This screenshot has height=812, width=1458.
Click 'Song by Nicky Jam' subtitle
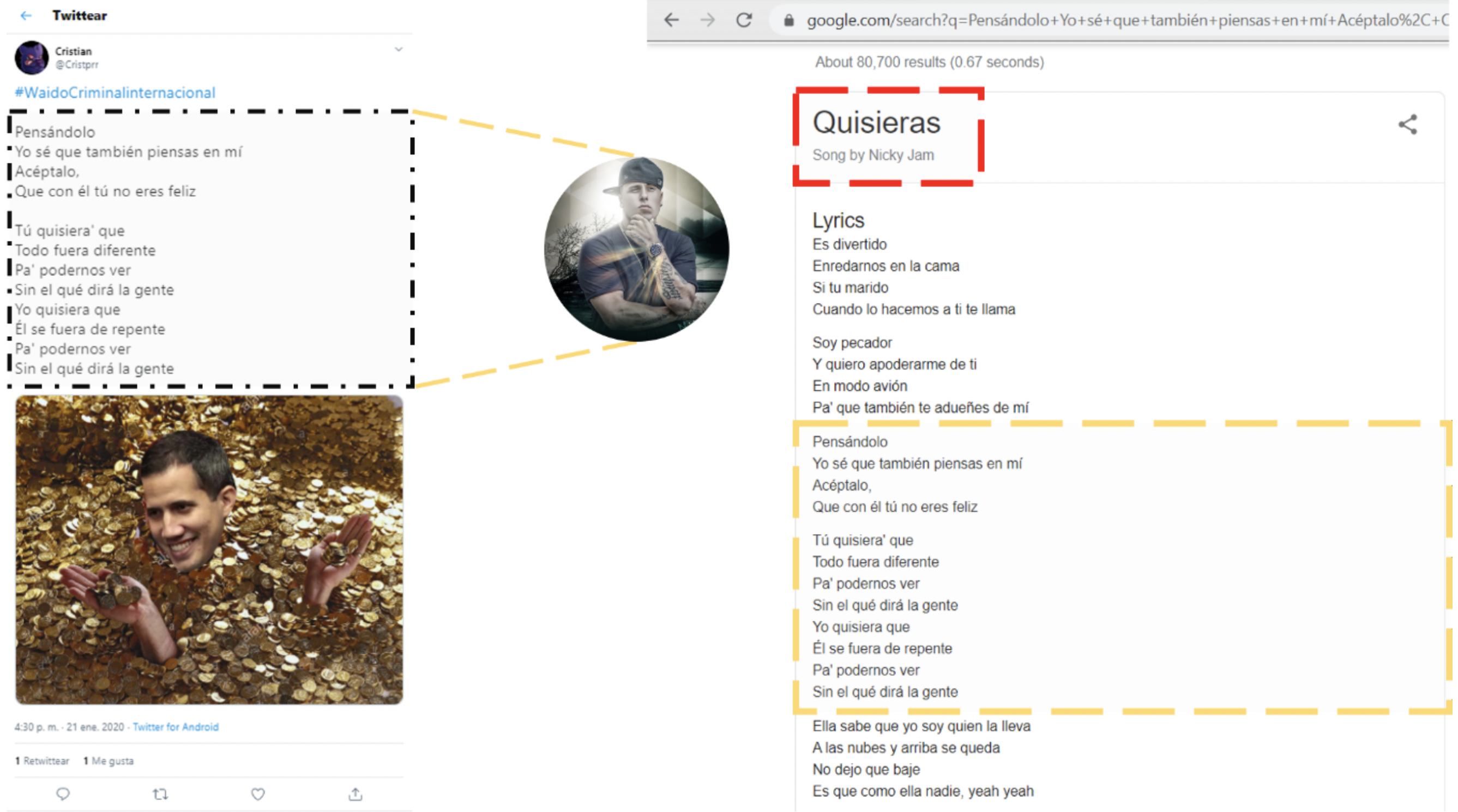click(x=873, y=155)
